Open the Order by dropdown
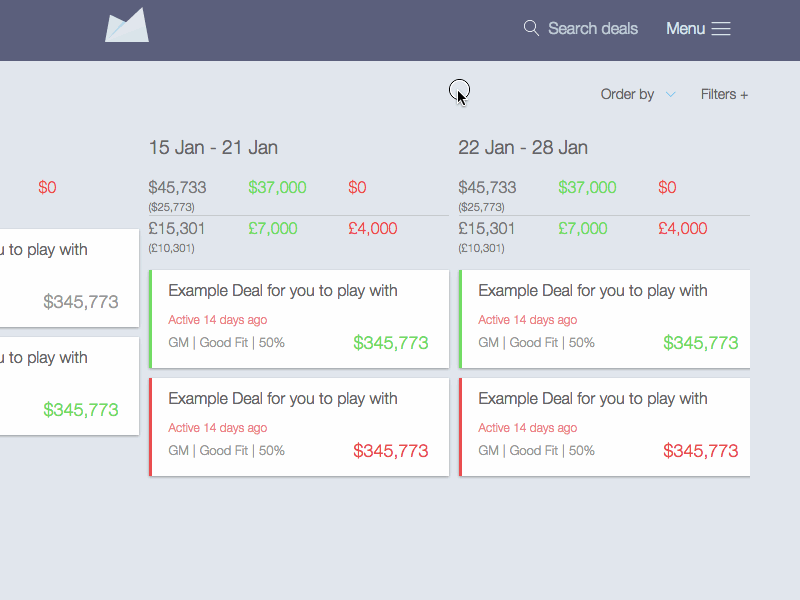 click(x=627, y=93)
